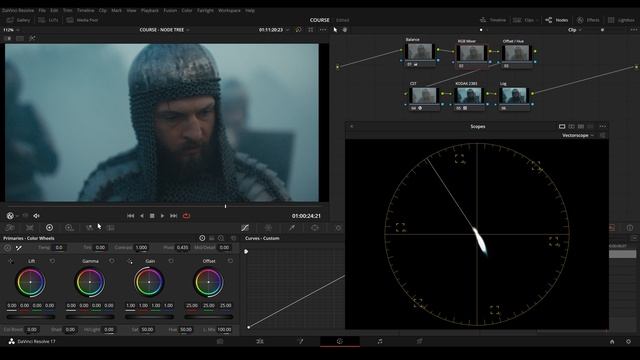
Task: Open the File menu
Action: (x=42, y=10)
